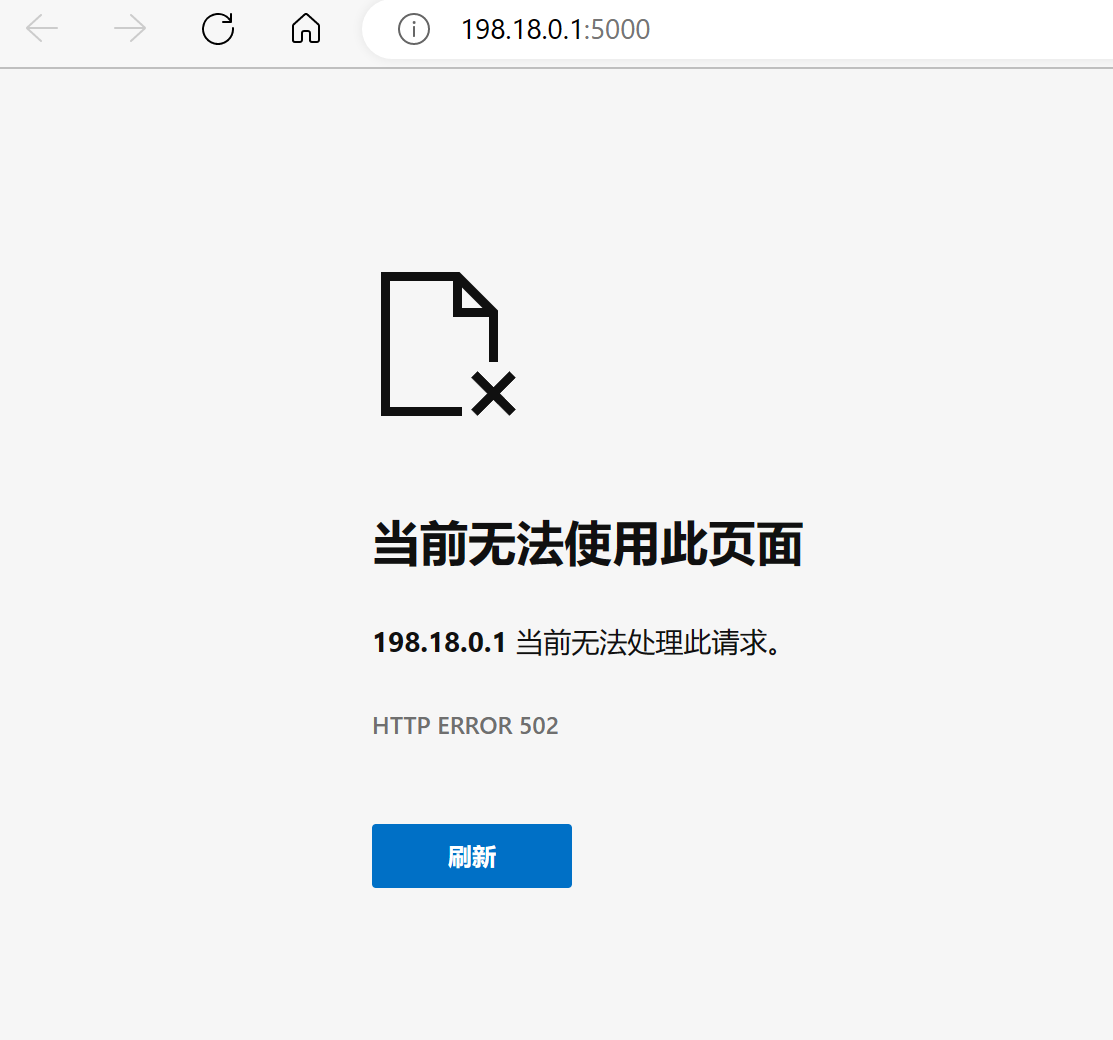Return to previous page with back arrow
1113x1040 pixels.
pyautogui.click(x=42, y=30)
